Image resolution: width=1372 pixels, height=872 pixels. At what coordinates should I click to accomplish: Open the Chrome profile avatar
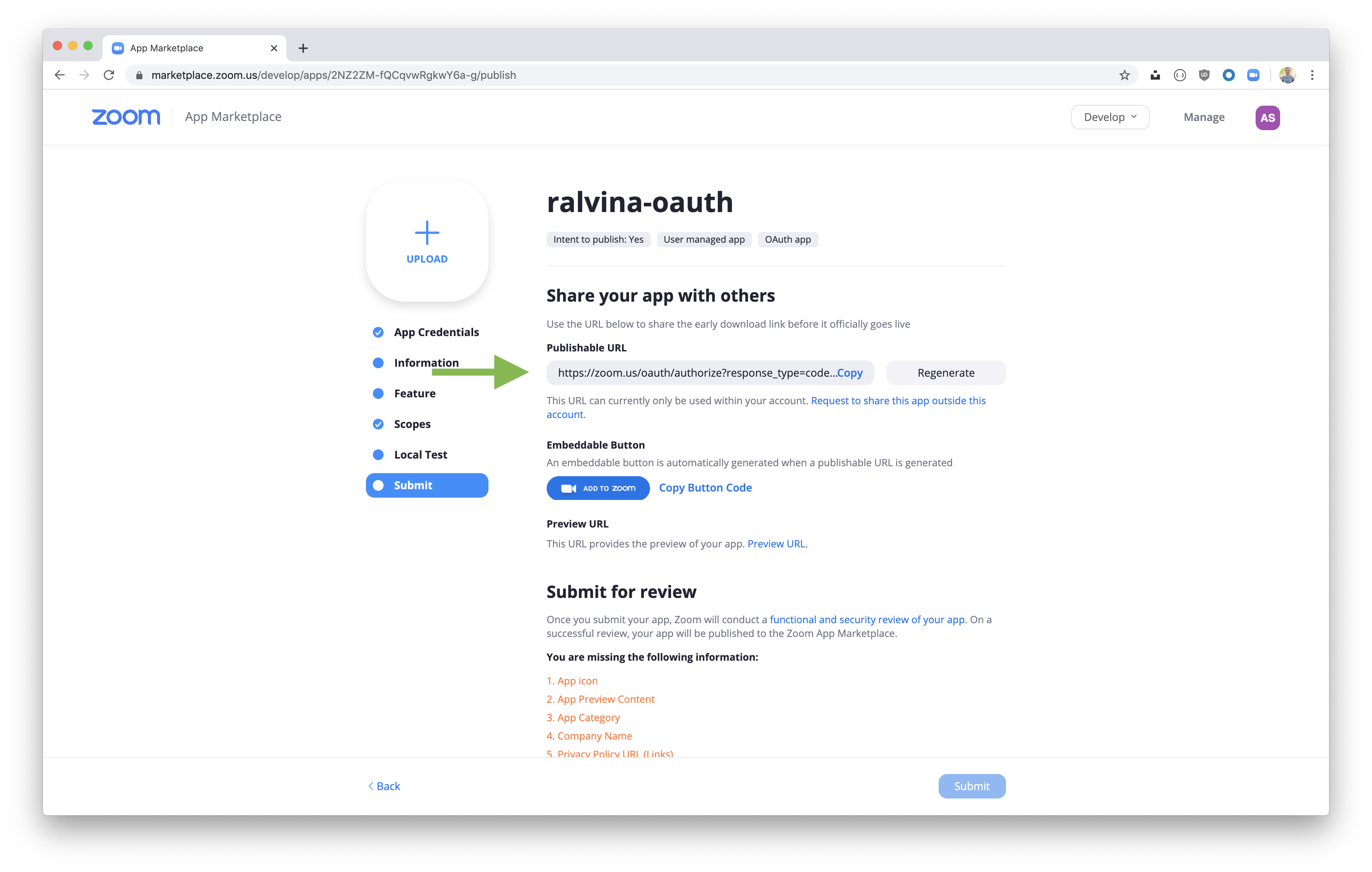[x=1288, y=75]
